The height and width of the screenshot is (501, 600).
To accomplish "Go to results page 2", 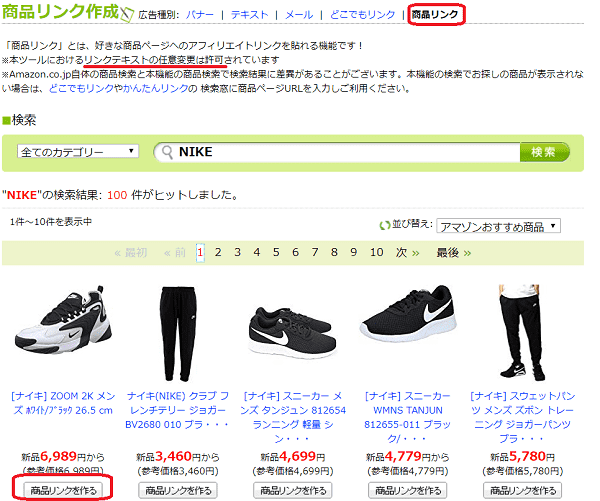I will point(218,253).
